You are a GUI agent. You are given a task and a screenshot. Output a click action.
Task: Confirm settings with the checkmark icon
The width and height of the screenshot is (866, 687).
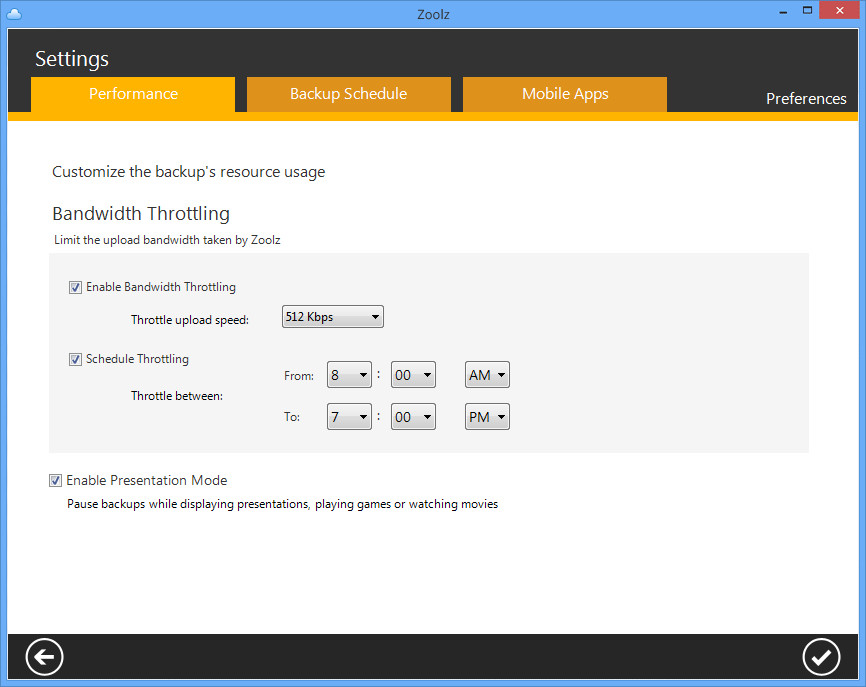click(x=821, y=657)
